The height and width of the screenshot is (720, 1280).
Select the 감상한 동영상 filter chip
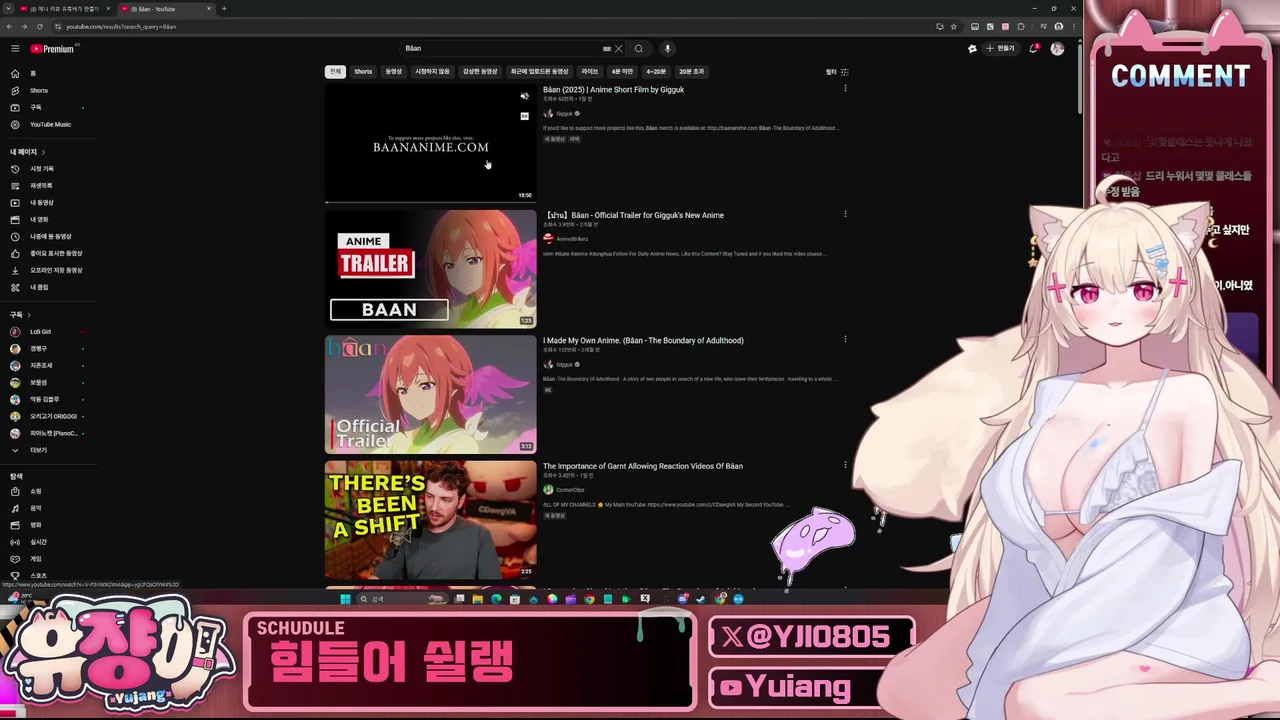[480, 72]
